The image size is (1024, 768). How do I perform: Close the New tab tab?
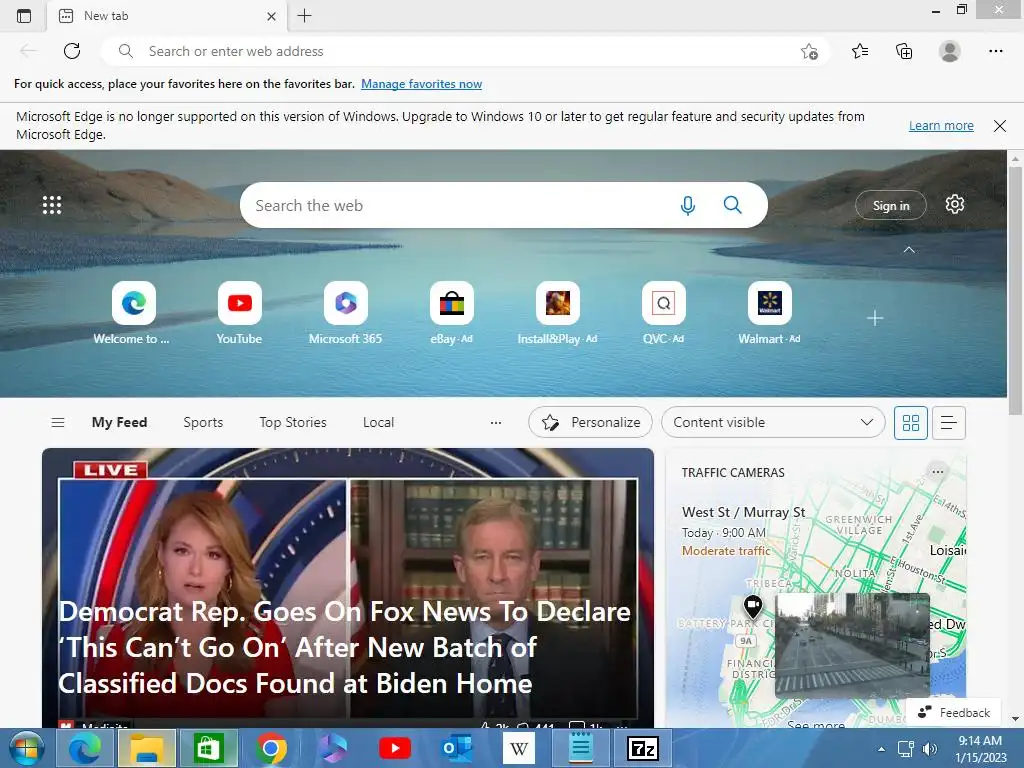pyautogui.click(x=272, y=16)
